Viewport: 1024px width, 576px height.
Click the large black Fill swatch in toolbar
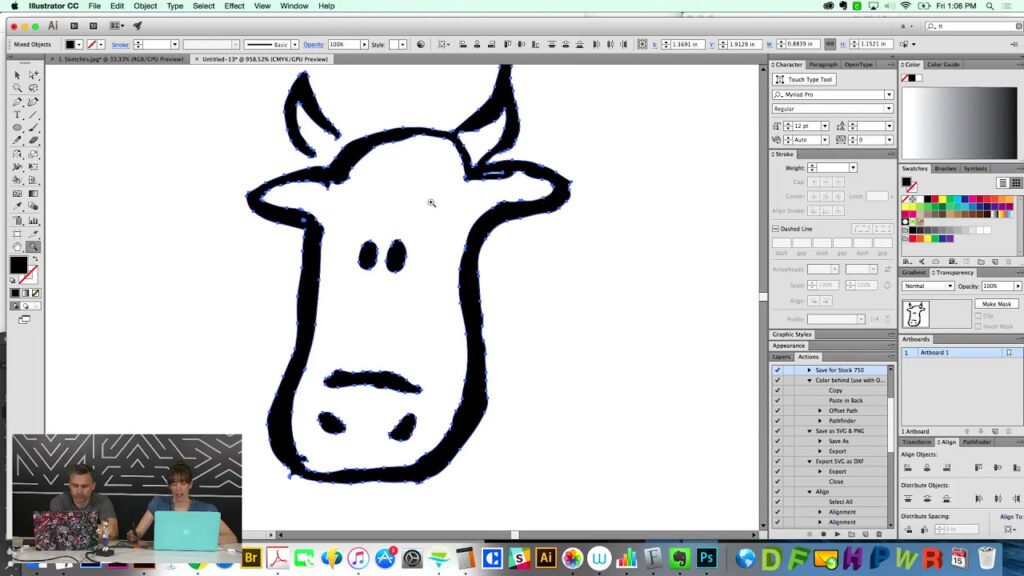(x=18, y=264)
